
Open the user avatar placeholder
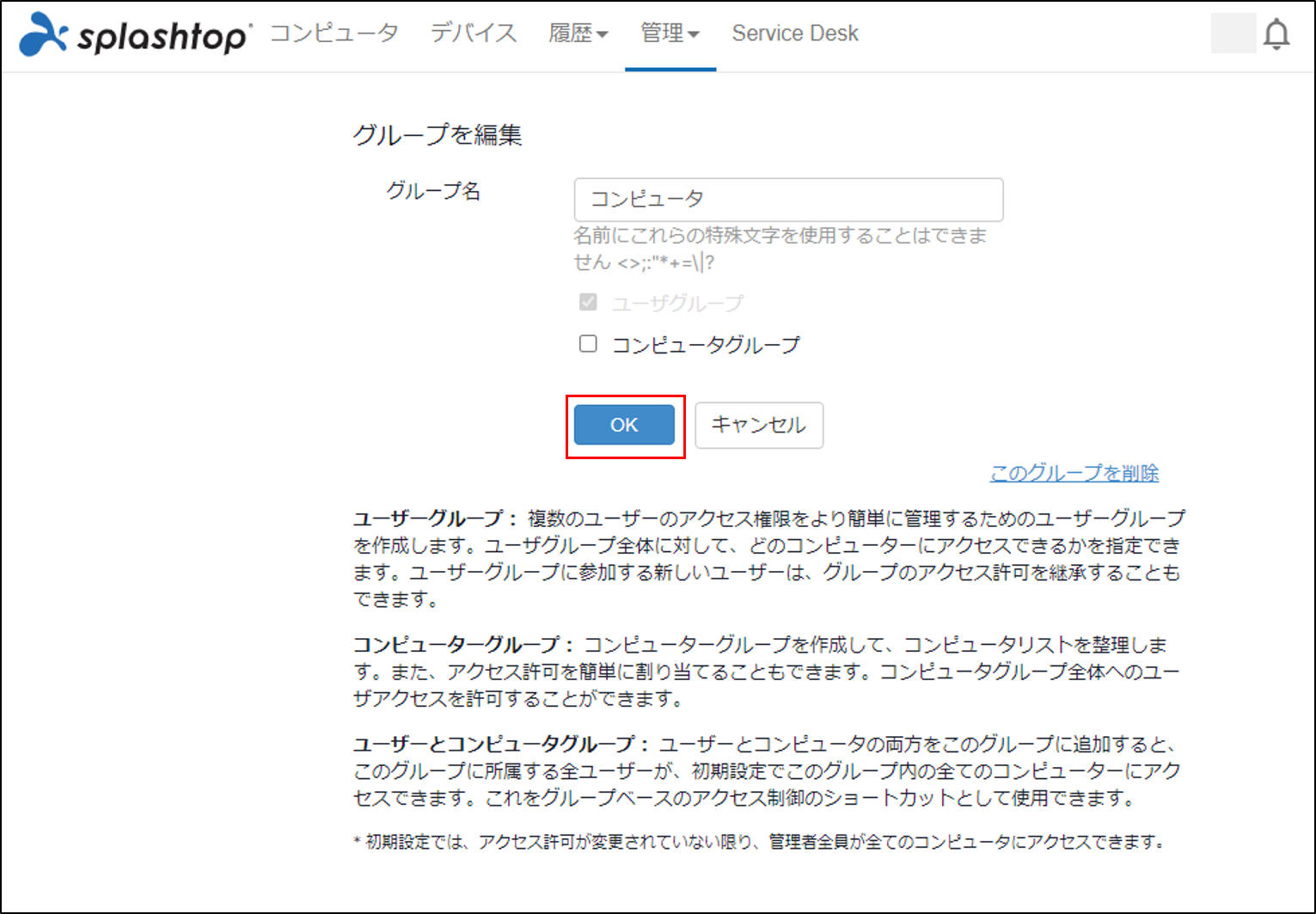click(x=1233, y=34)
